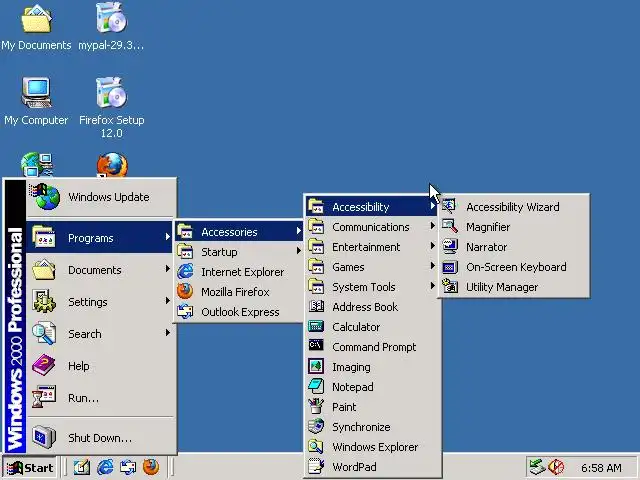This screenshot has width=640, height=480.
Task: Click the Windows Explorer icon in Accessories
Action: click(x=316, y=446)
